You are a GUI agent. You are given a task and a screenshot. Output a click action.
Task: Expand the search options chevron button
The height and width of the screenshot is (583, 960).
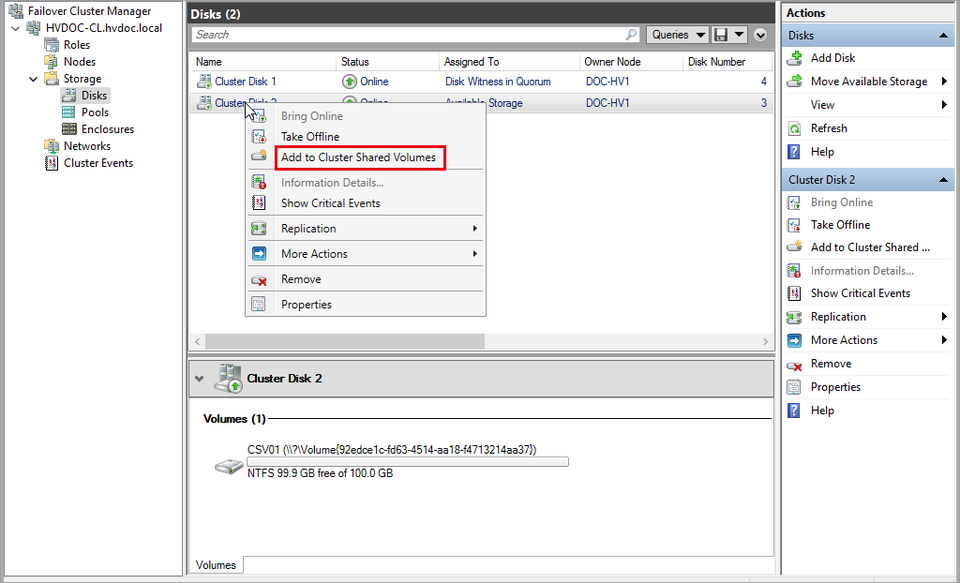(760, 35)
